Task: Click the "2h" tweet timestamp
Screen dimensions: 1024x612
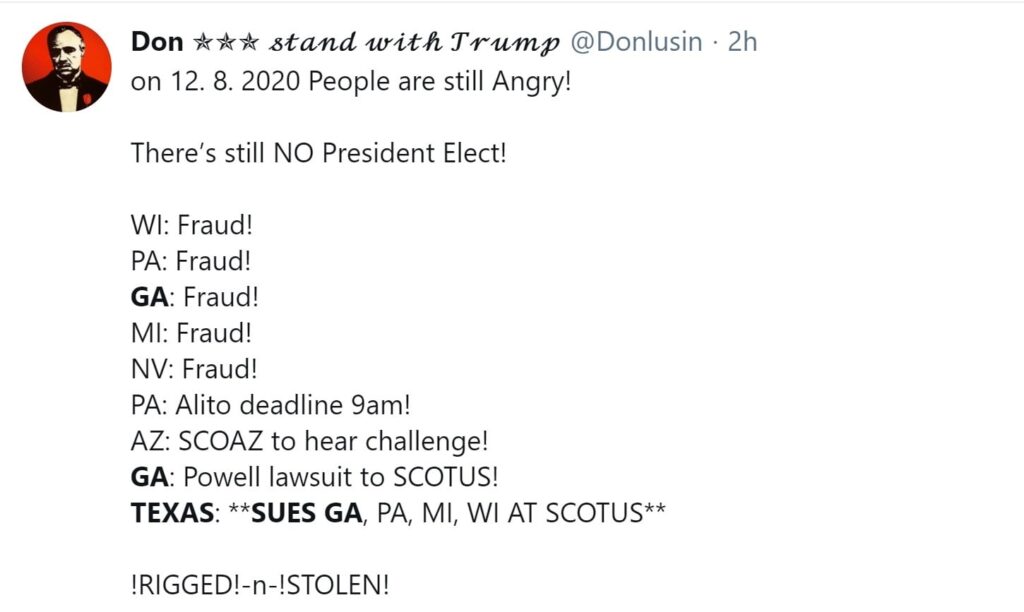Action: (742, 42)
